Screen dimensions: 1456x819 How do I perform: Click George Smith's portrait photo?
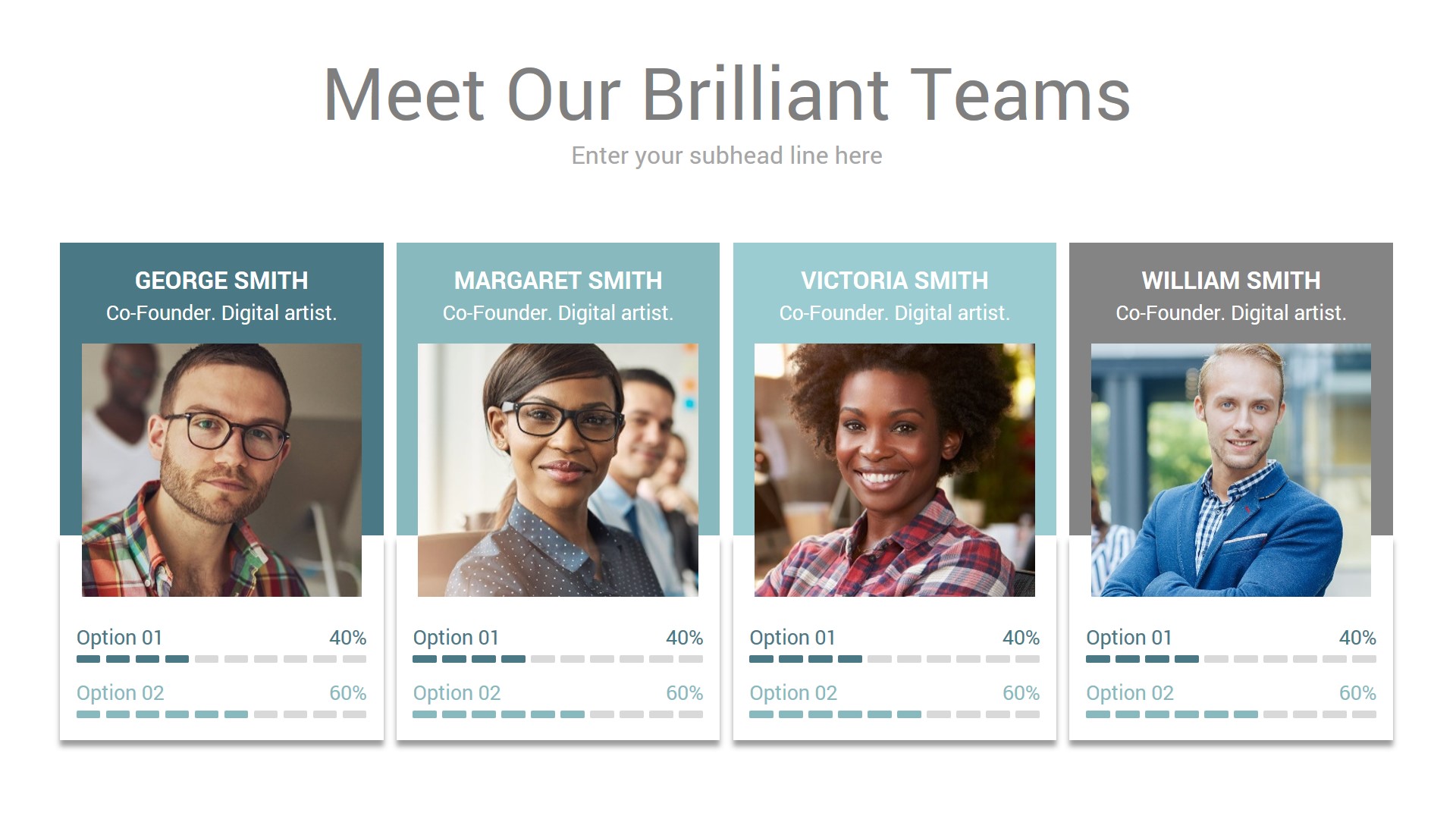[221, 470]
